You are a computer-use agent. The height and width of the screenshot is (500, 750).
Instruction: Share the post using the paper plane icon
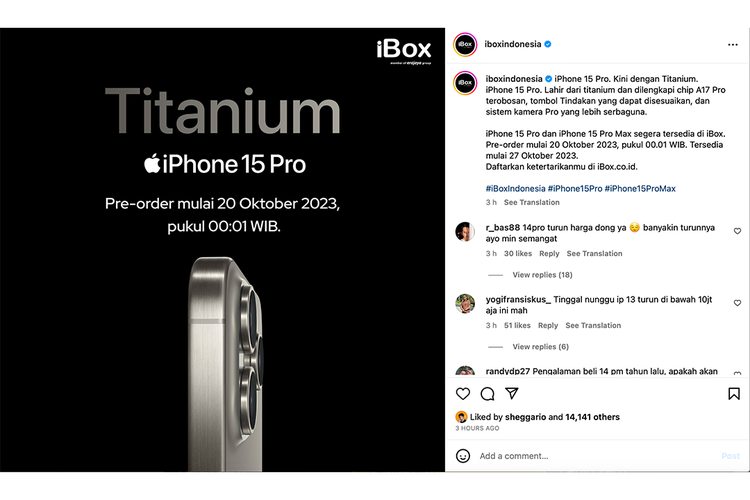pyautogui.click(x=512, y=393)
